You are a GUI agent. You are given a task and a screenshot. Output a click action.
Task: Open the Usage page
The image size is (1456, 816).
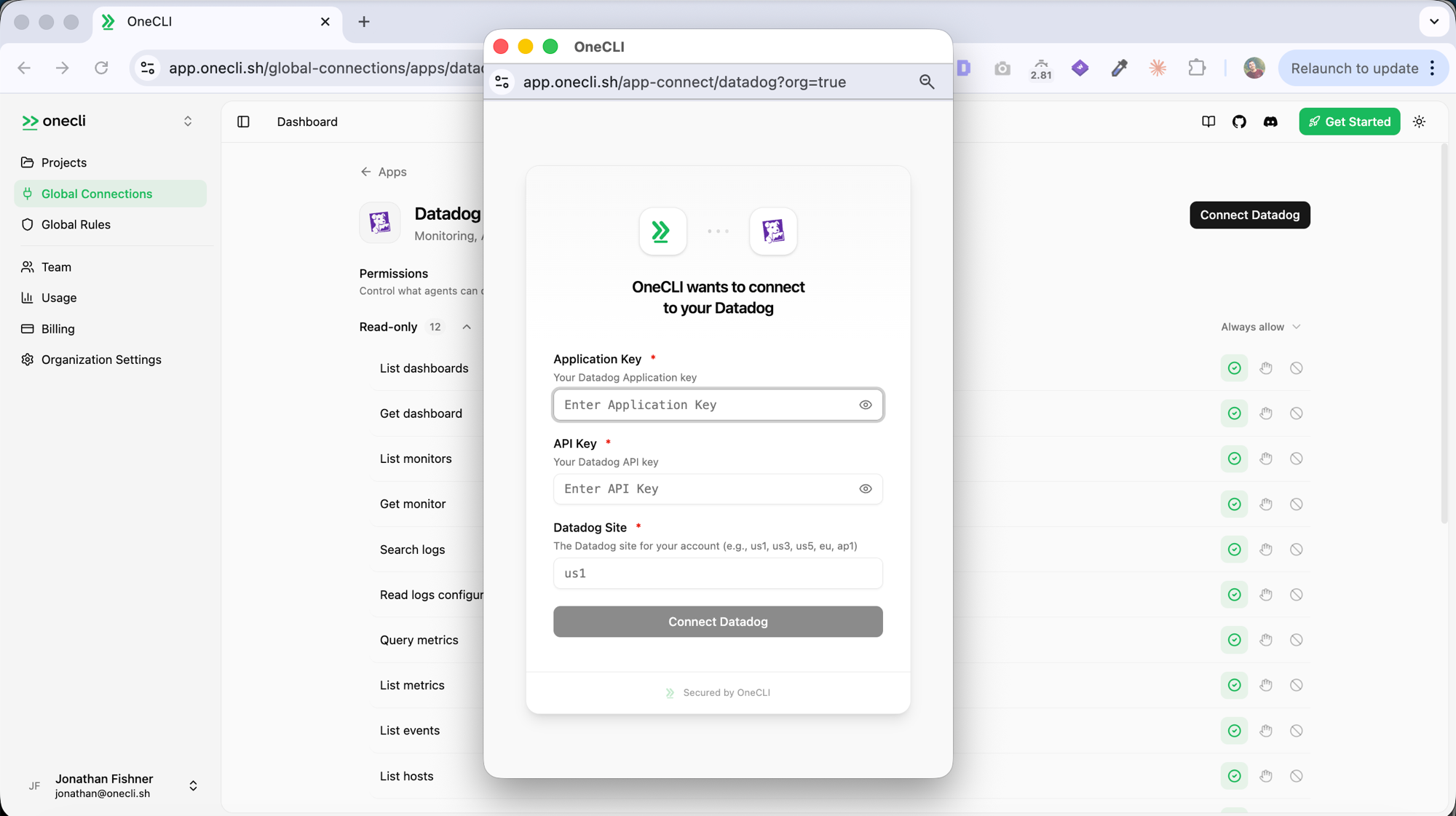click(111, 298)
